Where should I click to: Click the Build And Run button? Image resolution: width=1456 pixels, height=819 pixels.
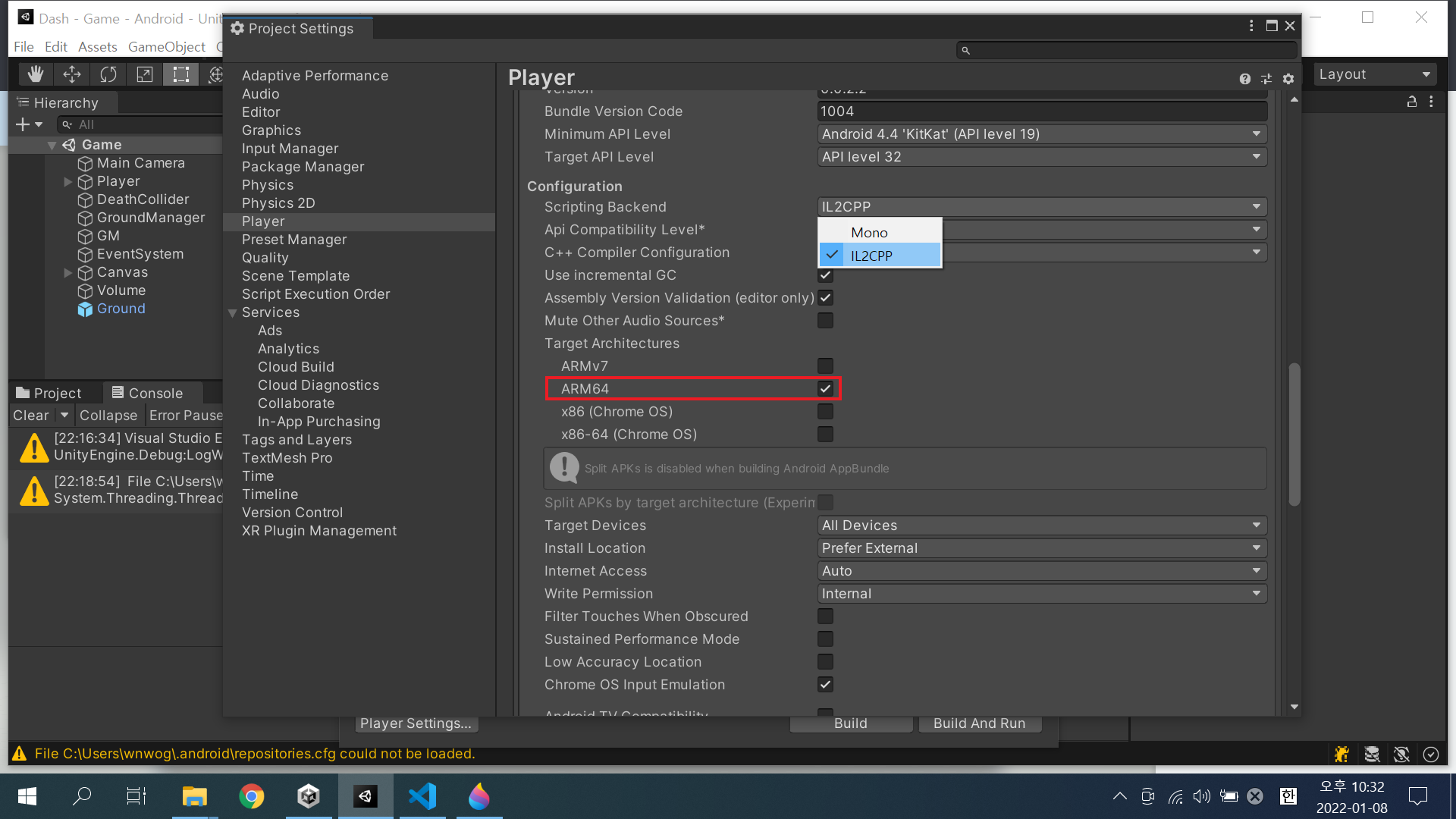coord(980,722)
